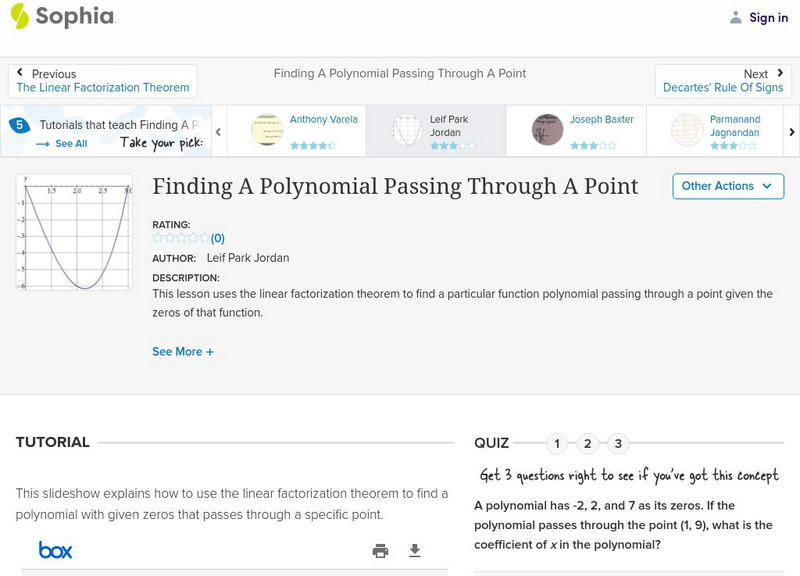
Task: Open the See All tutorials list
Action: (63, 144)
